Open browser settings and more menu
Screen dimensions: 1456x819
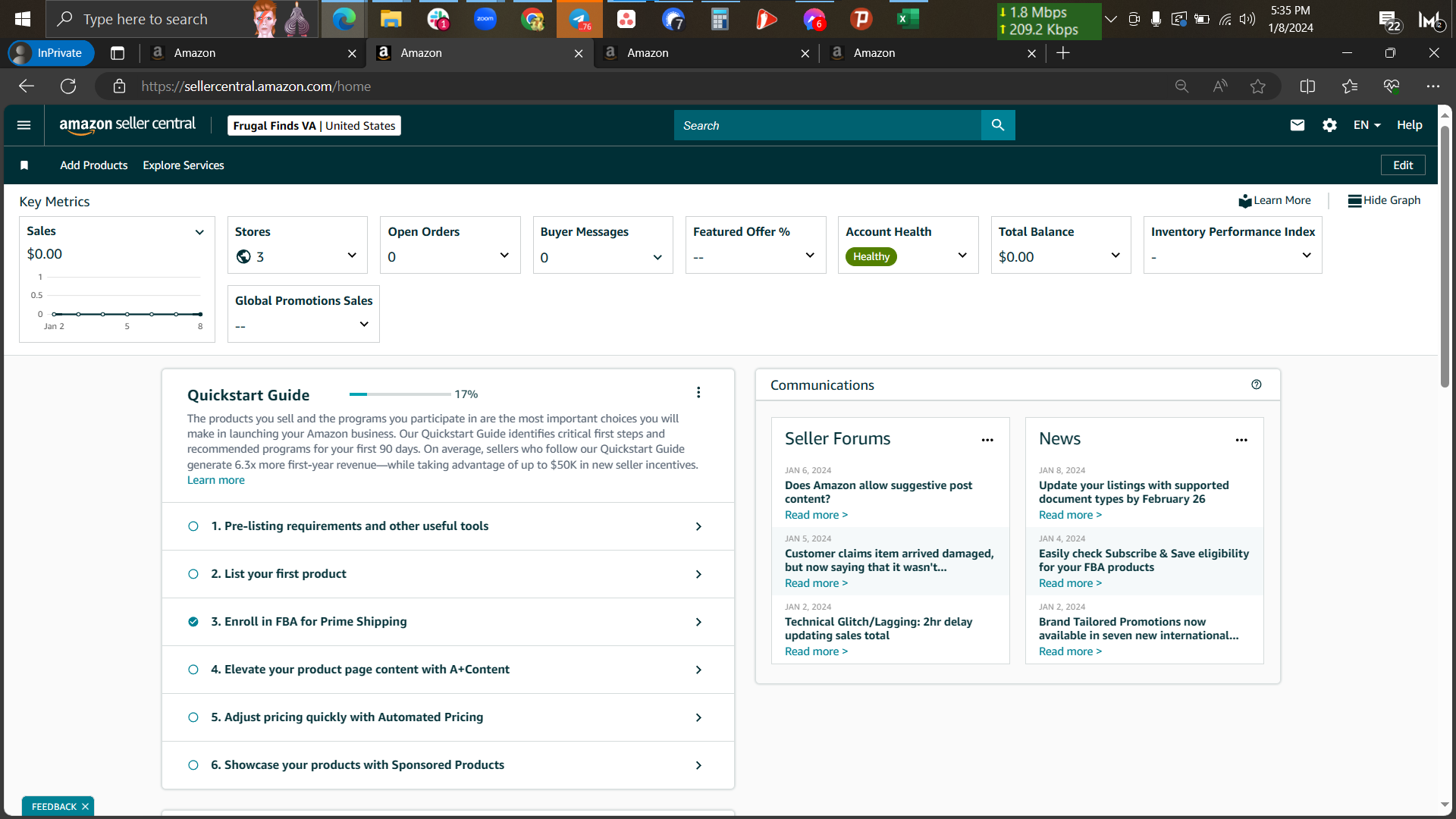point(1432,86)
